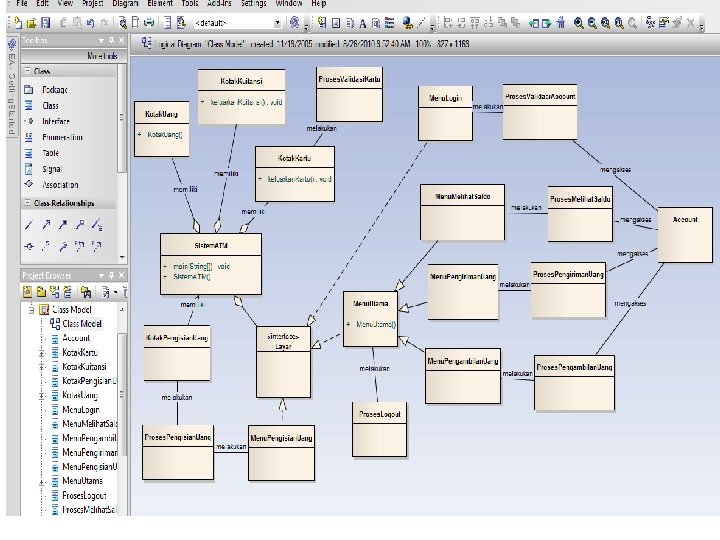Image resolution: width=720 pixels, height=540 pixels.
Task: Open the Project Browser panel dropdown arrow
Action: (x=101, y=276)
